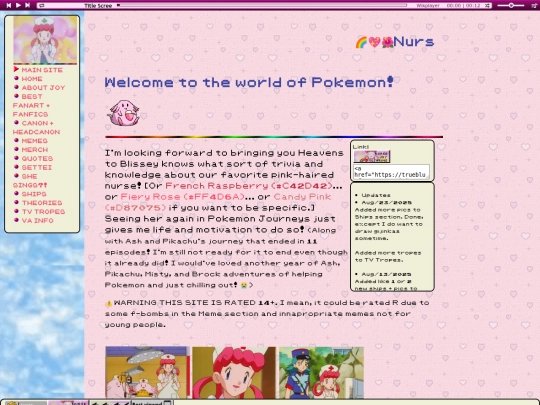This screenshot has height=405, width=540.
Task: Click the Nurse Joy portrait at the top of the sidebar
Action: [x=45, y=40]
